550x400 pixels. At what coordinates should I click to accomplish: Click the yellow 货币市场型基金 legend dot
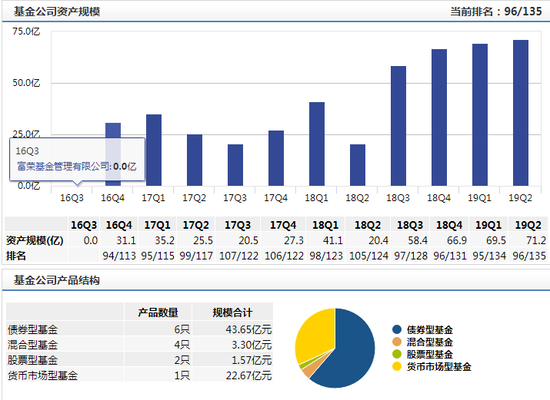point(397,366)
